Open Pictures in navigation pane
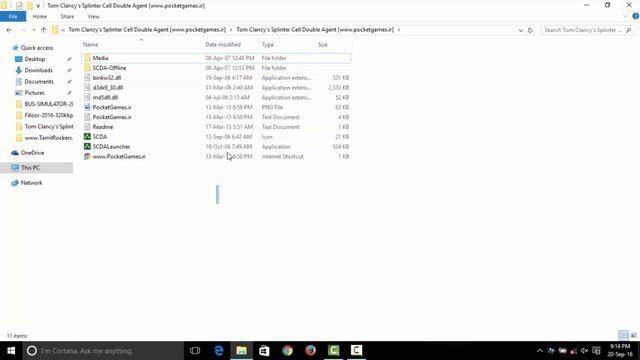The width and height of the screenshot is (640, 360). point(34,93)
